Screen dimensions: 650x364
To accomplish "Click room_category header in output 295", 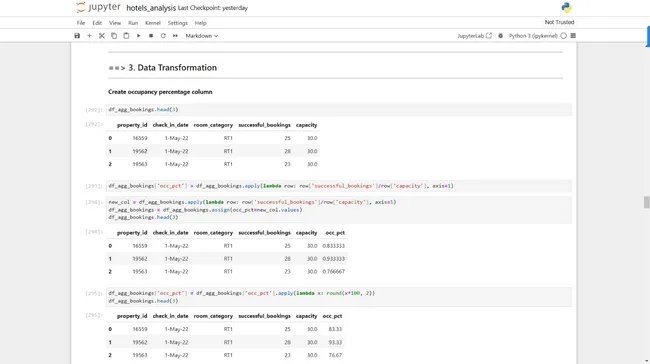I will pyautogui.click(x=213, y=316).
